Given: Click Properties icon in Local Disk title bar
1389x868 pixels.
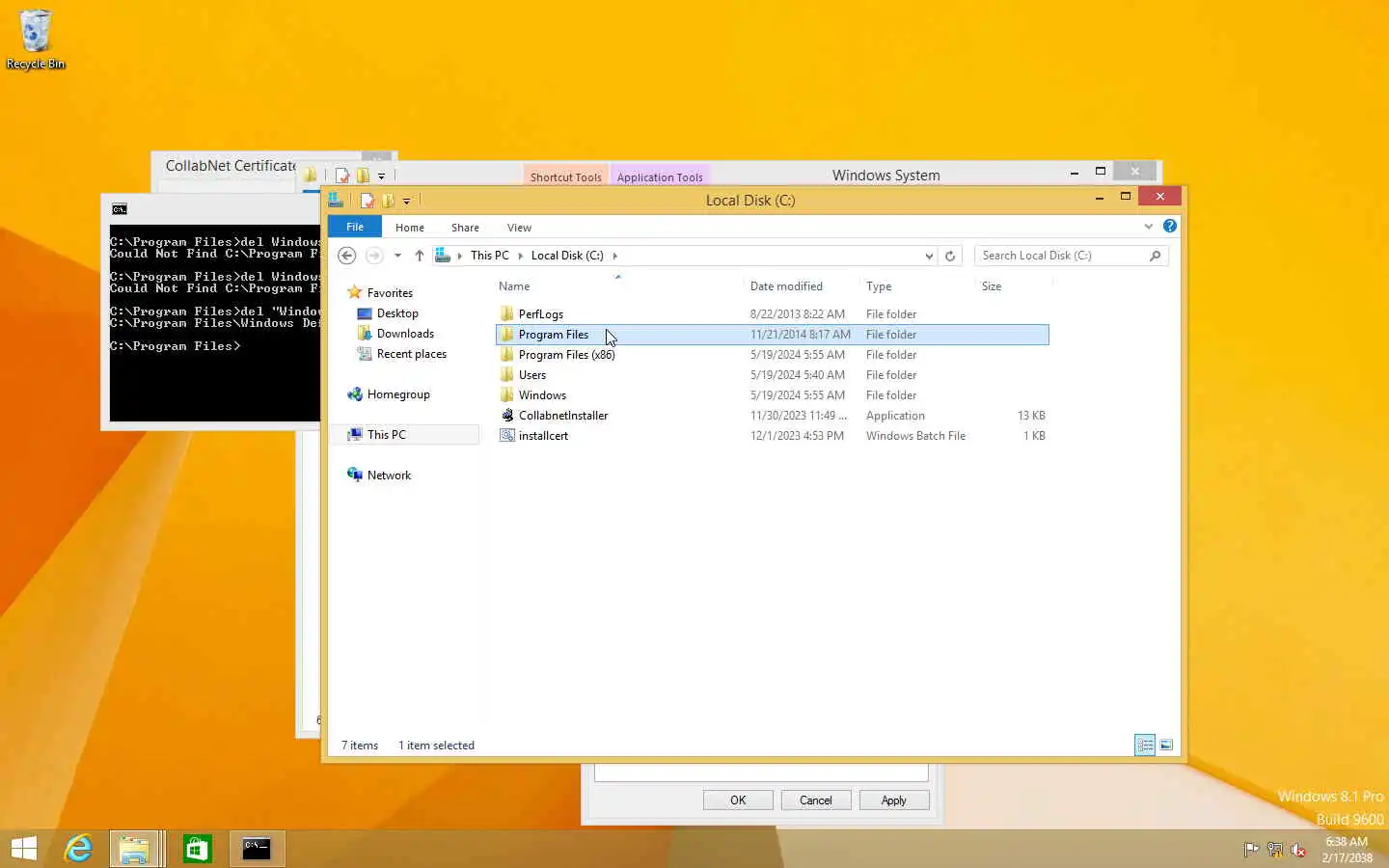Looking at the screenshot, I should (367, 201).
